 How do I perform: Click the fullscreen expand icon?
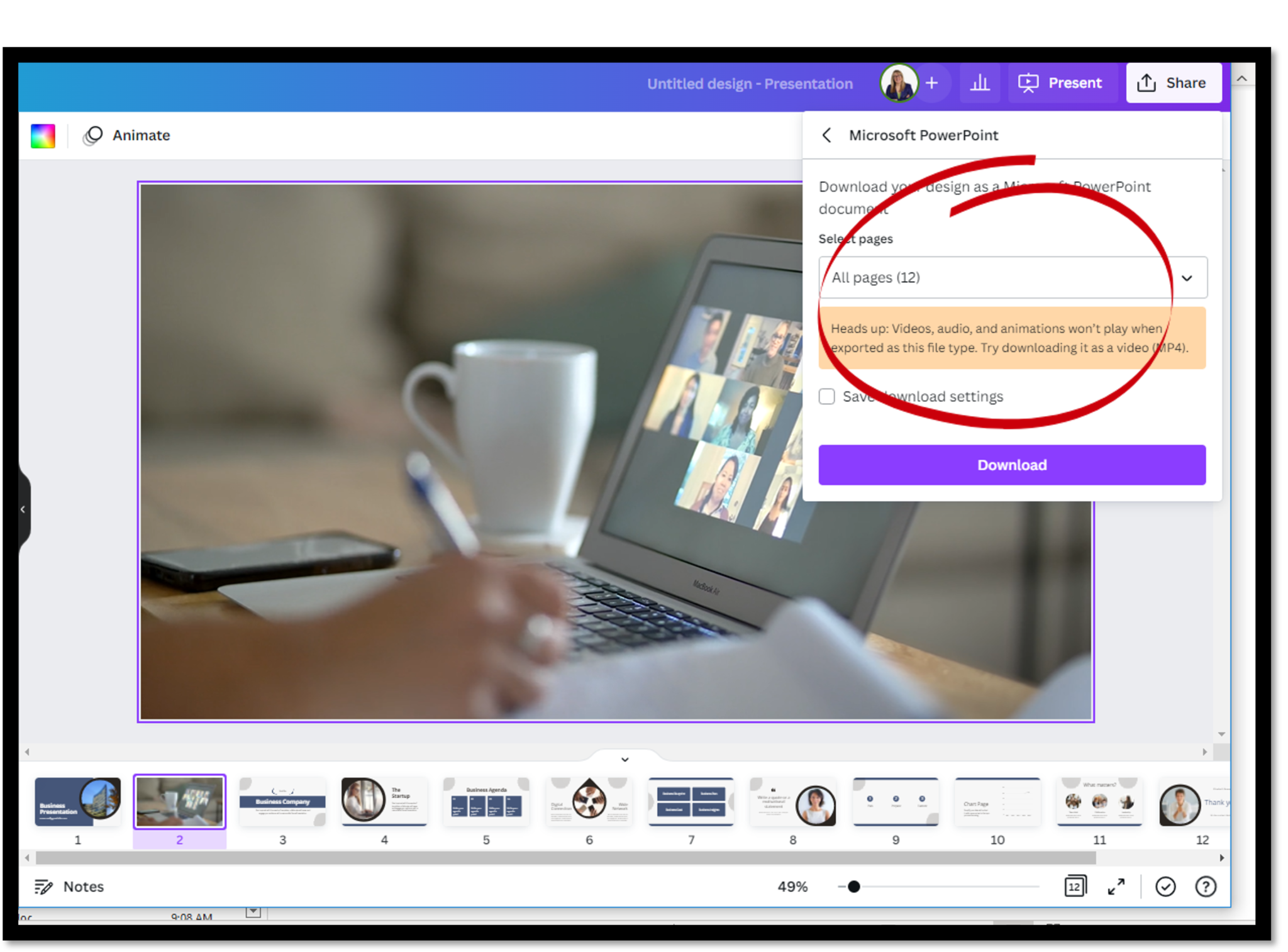[x=1116, y=886]
